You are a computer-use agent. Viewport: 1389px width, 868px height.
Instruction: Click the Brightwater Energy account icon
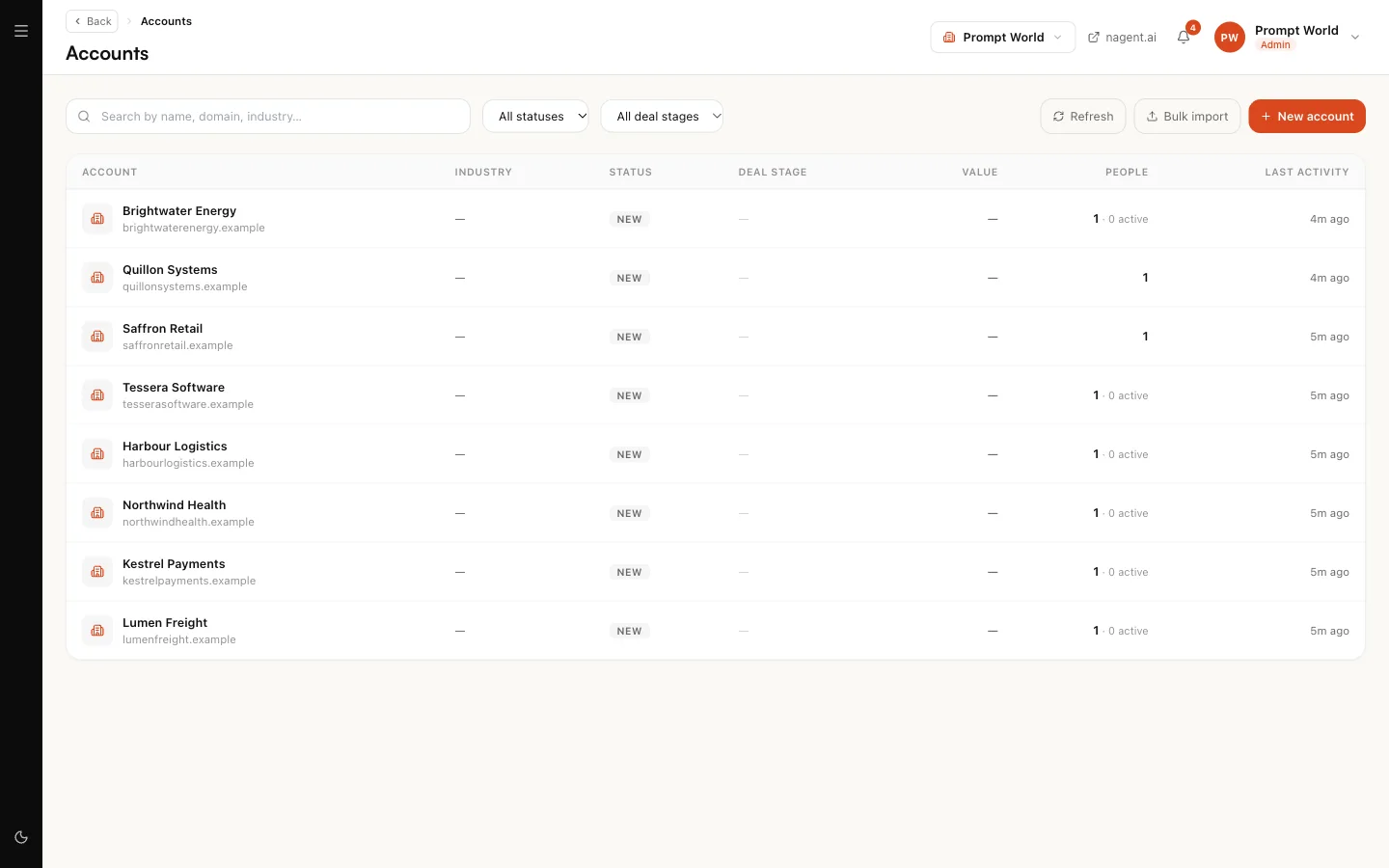click(x=97, y=219)
